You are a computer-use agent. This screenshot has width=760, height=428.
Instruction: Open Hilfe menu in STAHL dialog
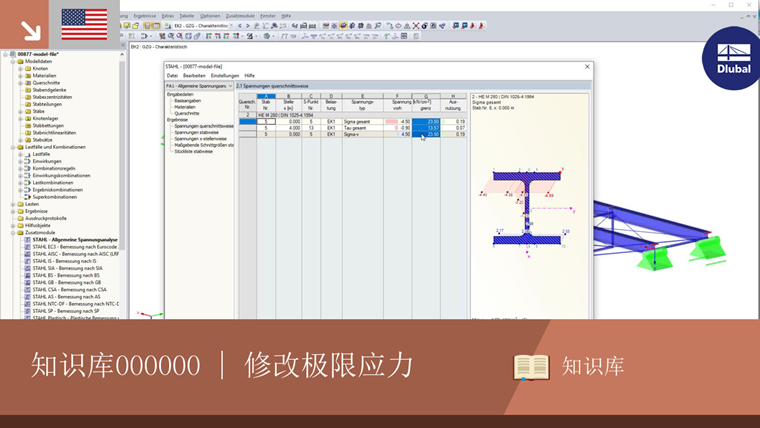click(x=250, y=76)
